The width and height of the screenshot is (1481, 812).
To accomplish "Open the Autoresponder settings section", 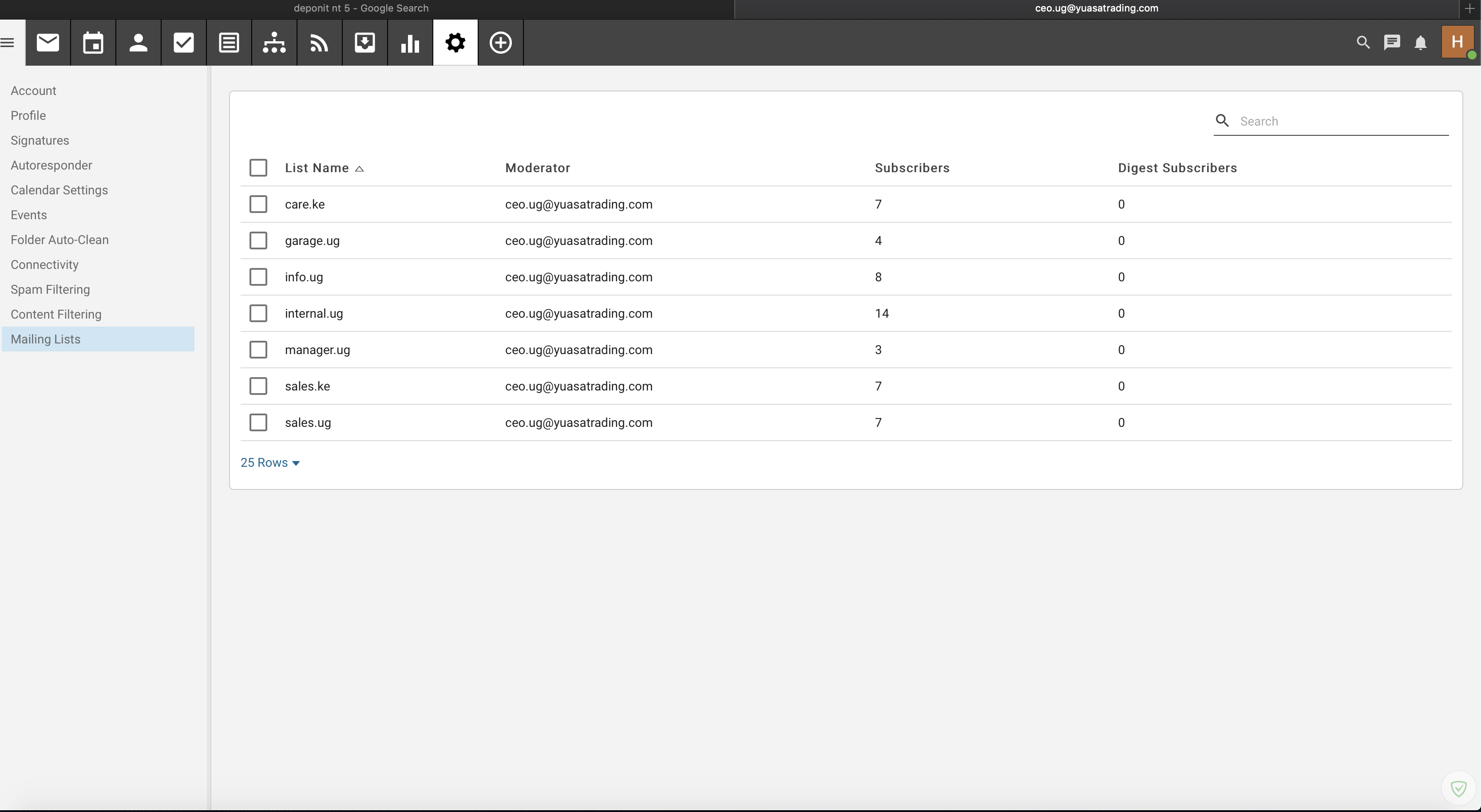I will pos(51,166).
